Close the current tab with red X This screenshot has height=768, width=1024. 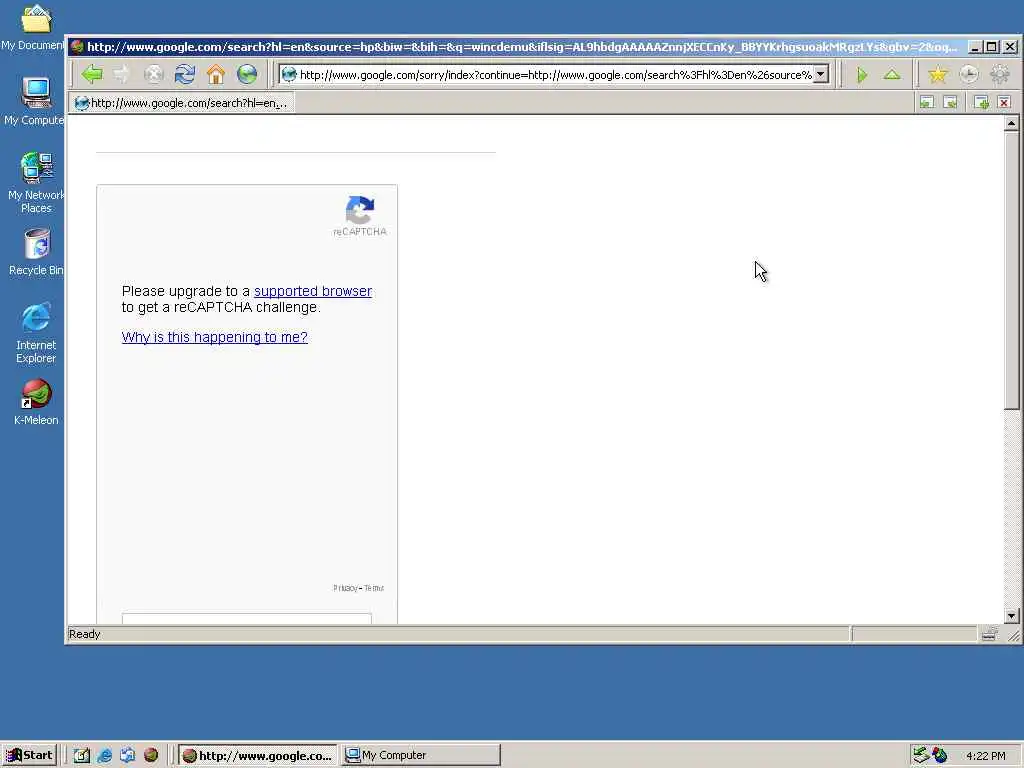point(1004,102)
